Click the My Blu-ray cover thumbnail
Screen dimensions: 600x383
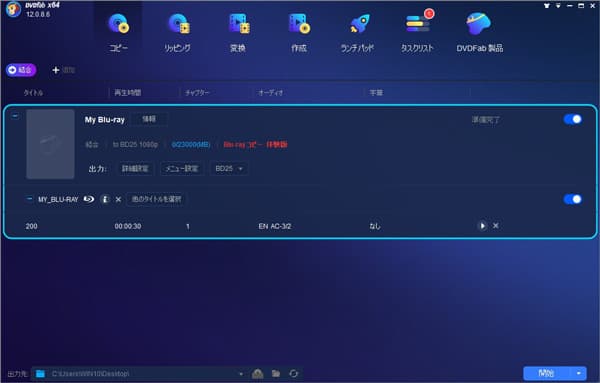click(x=50, y=144)
